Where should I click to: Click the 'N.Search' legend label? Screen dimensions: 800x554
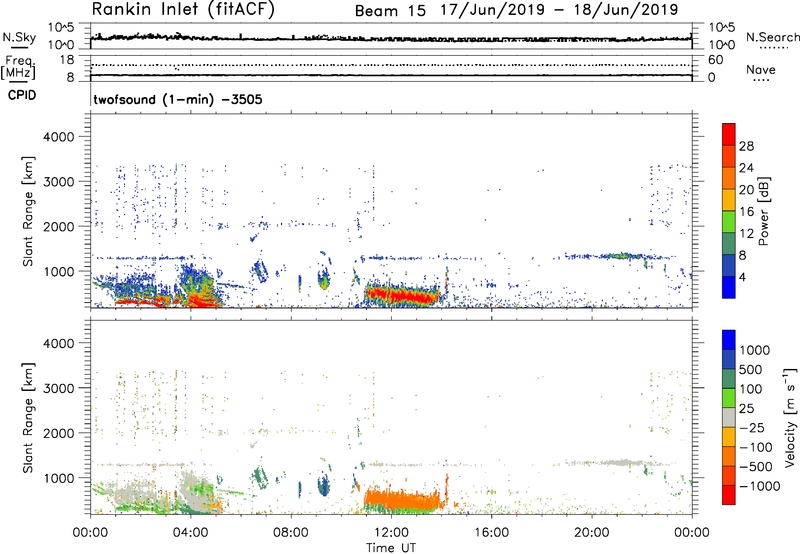tap(772, 37)
